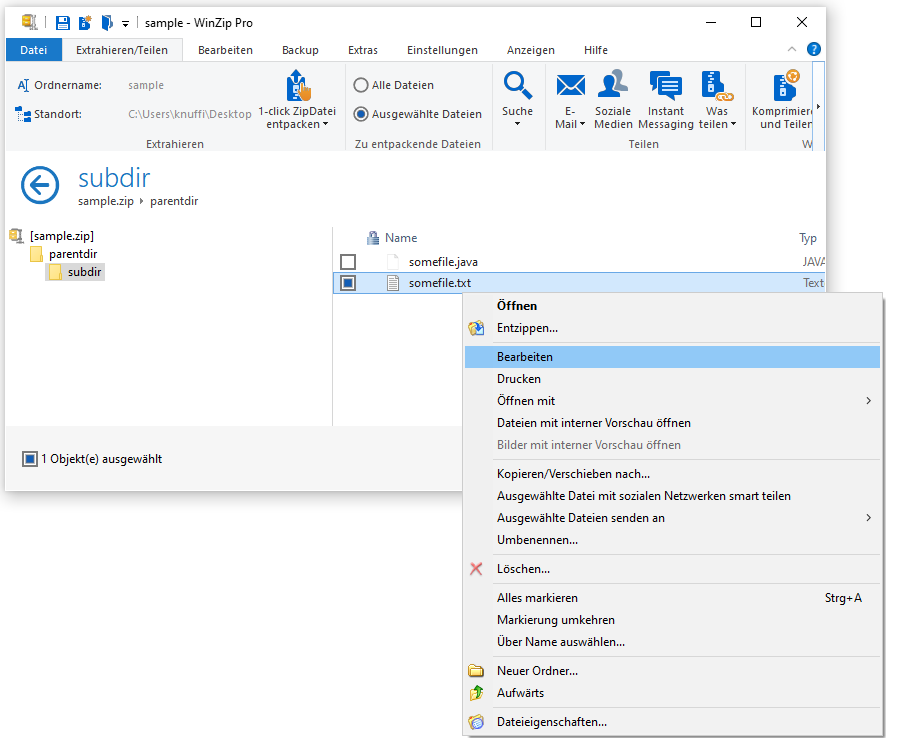
Task: Click the Soziale Medien icon
Action: coord(613,84)
